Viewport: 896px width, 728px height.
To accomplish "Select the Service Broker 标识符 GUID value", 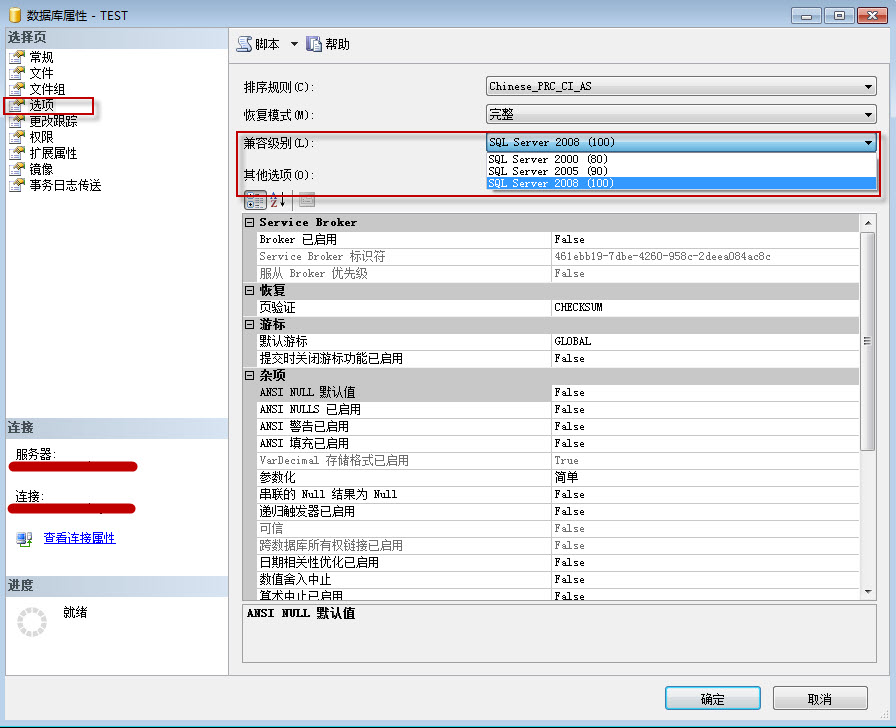I will click(705, 257).
